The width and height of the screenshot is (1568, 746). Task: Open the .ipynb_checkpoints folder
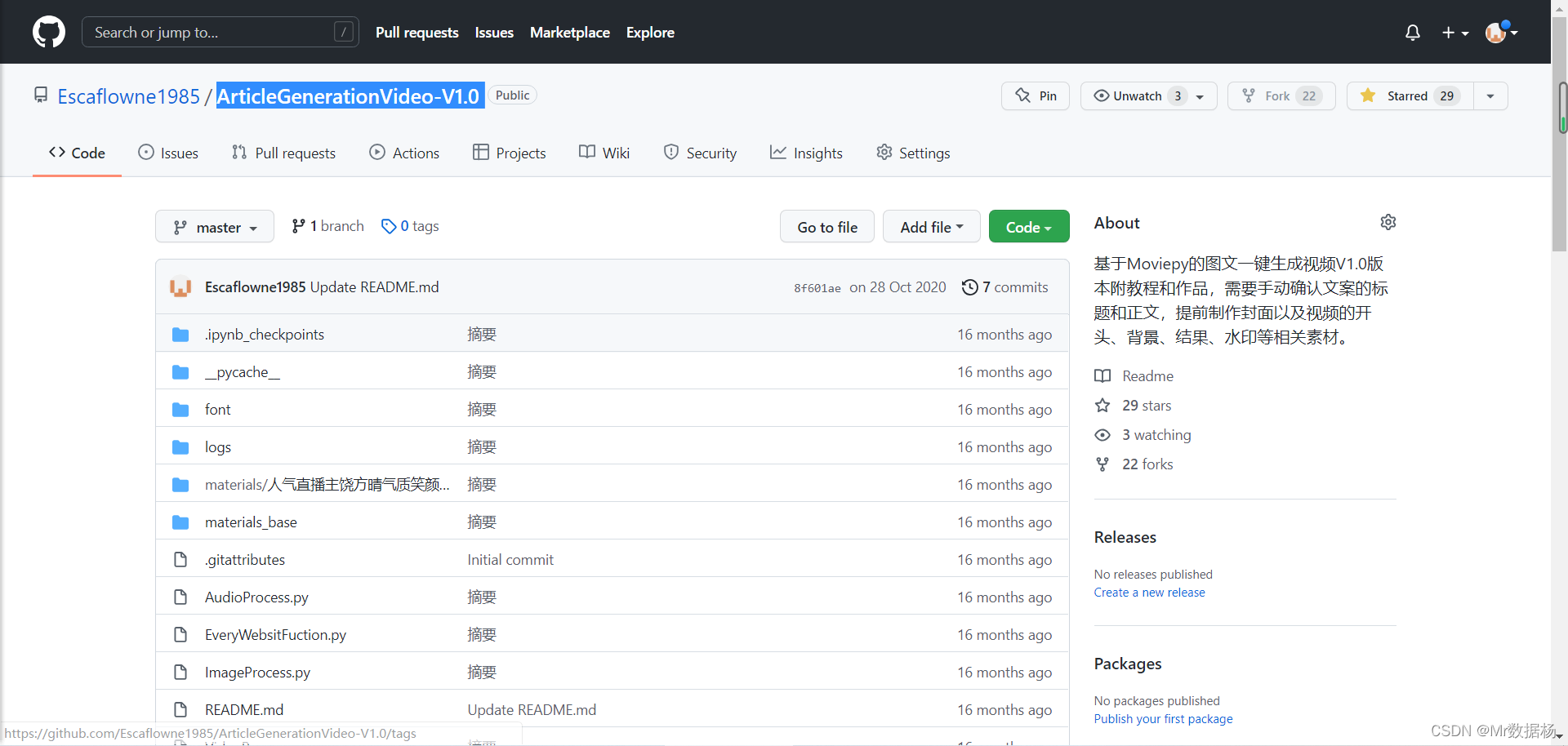[x=265, y=335]
